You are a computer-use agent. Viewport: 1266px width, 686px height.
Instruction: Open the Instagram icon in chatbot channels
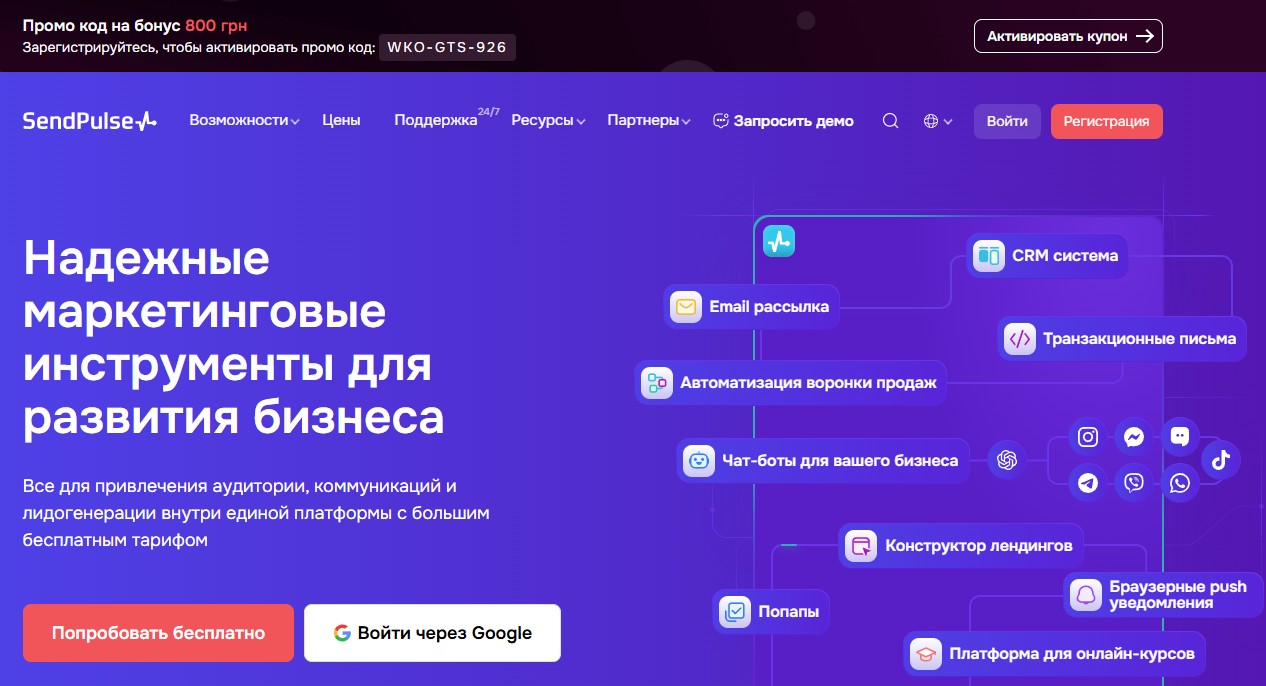1088,437
